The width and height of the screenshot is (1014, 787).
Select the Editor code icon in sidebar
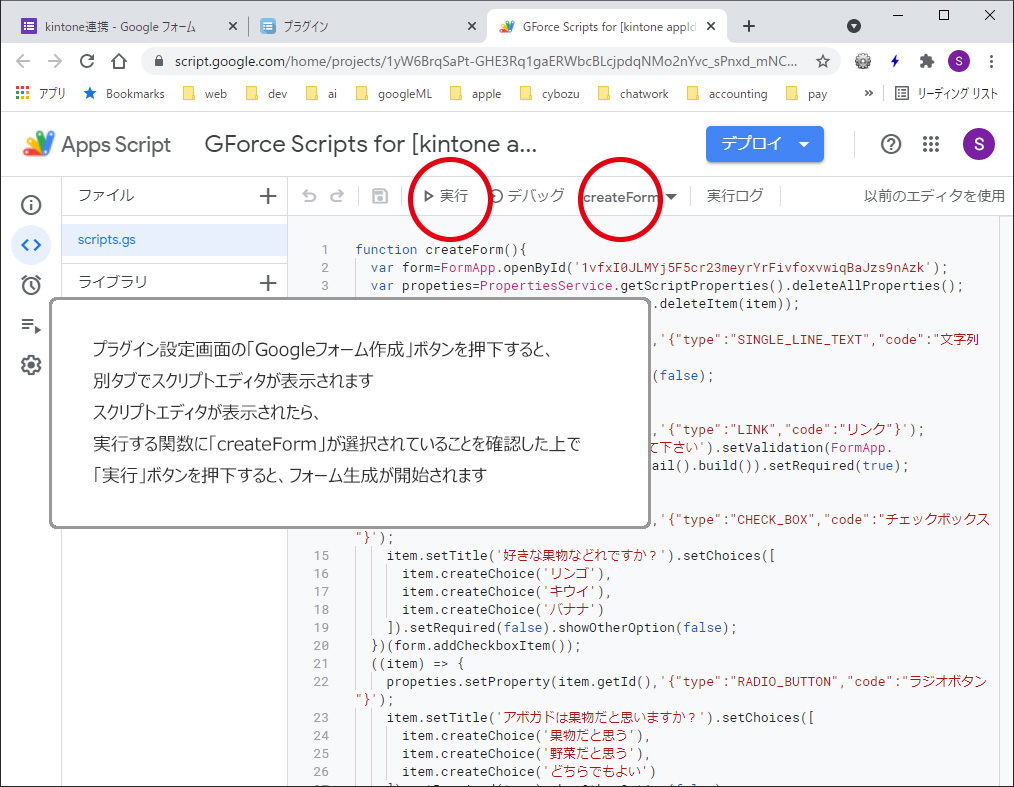[31, 245]
